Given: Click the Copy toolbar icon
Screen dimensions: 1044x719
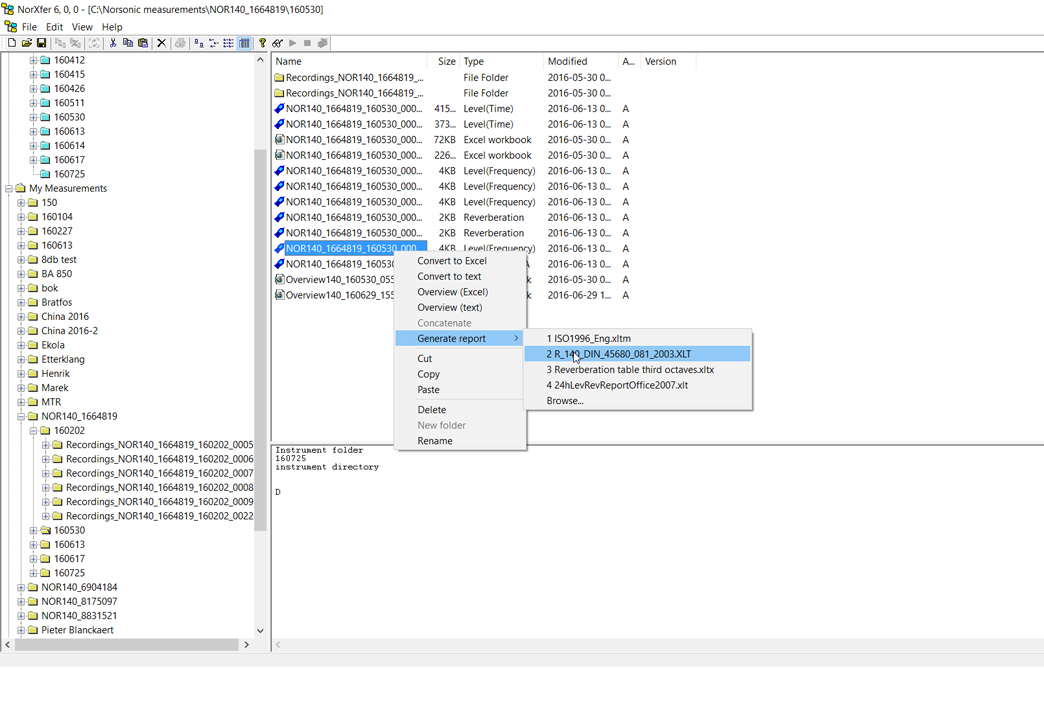Looking at the screenshot, I should (127, 43).
